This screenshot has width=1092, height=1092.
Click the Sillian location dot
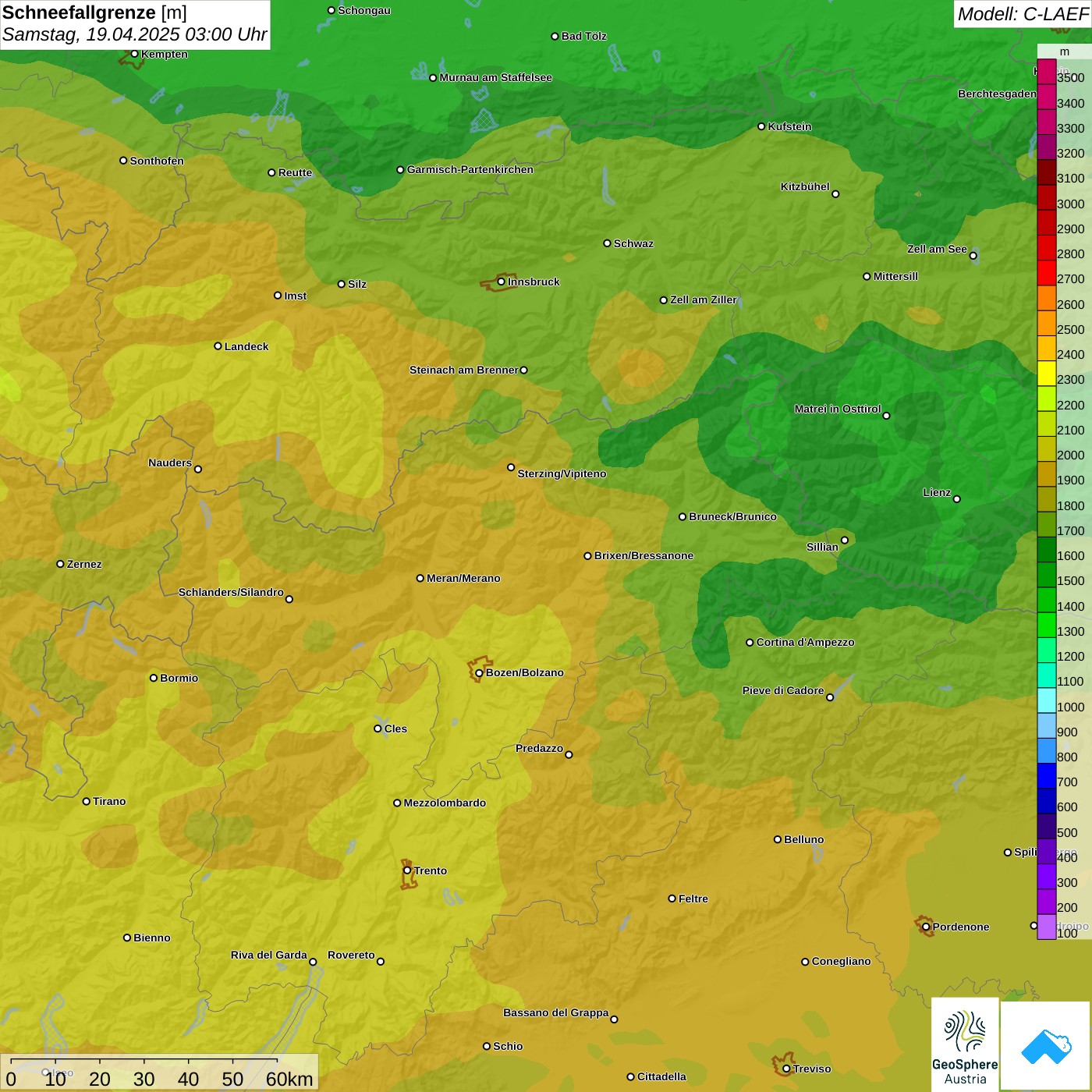845,540
